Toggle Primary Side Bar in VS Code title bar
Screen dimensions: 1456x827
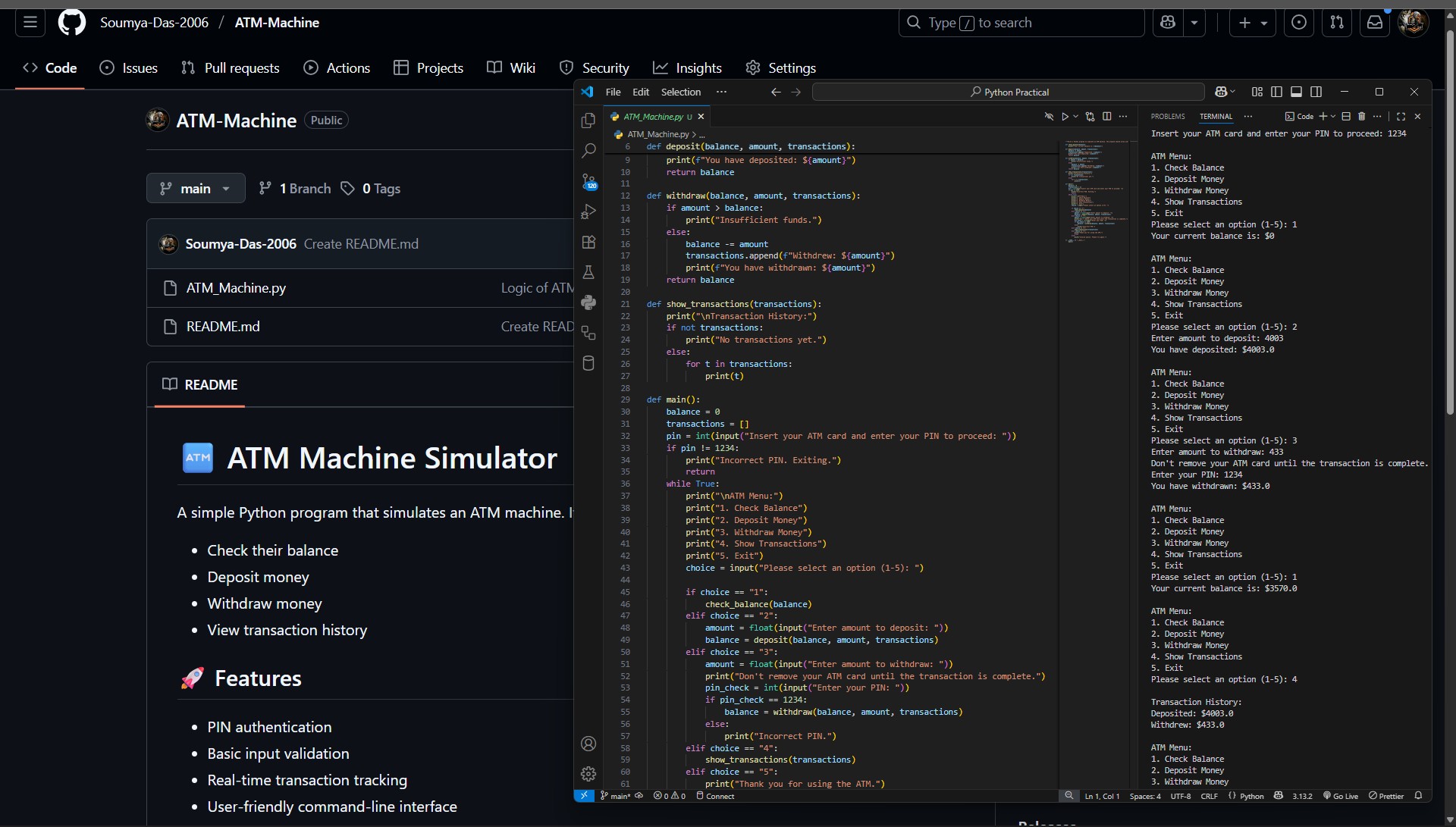[1277, 92]
